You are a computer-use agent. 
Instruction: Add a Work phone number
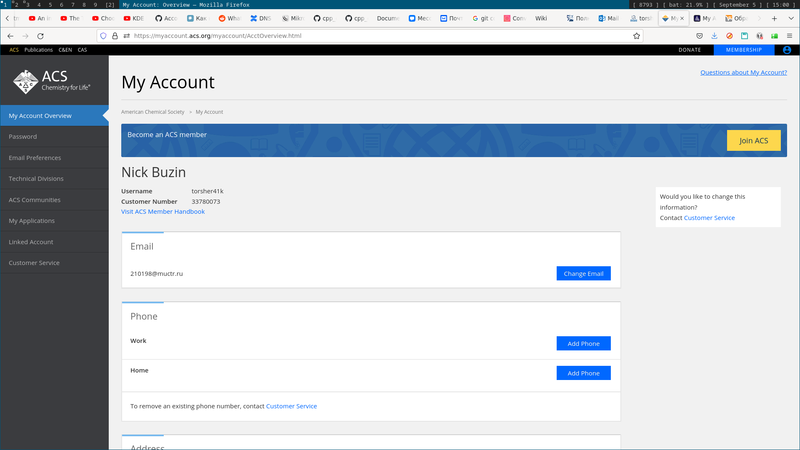pyautogui.click(x=583, y=343)
